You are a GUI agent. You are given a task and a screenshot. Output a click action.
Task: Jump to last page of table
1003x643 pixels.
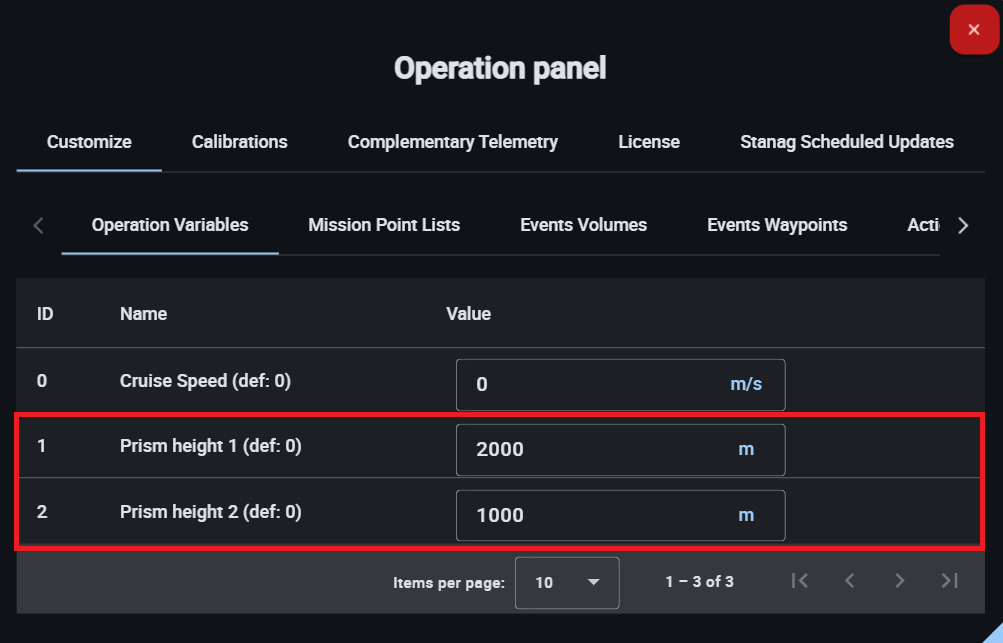tap(950, 581)
